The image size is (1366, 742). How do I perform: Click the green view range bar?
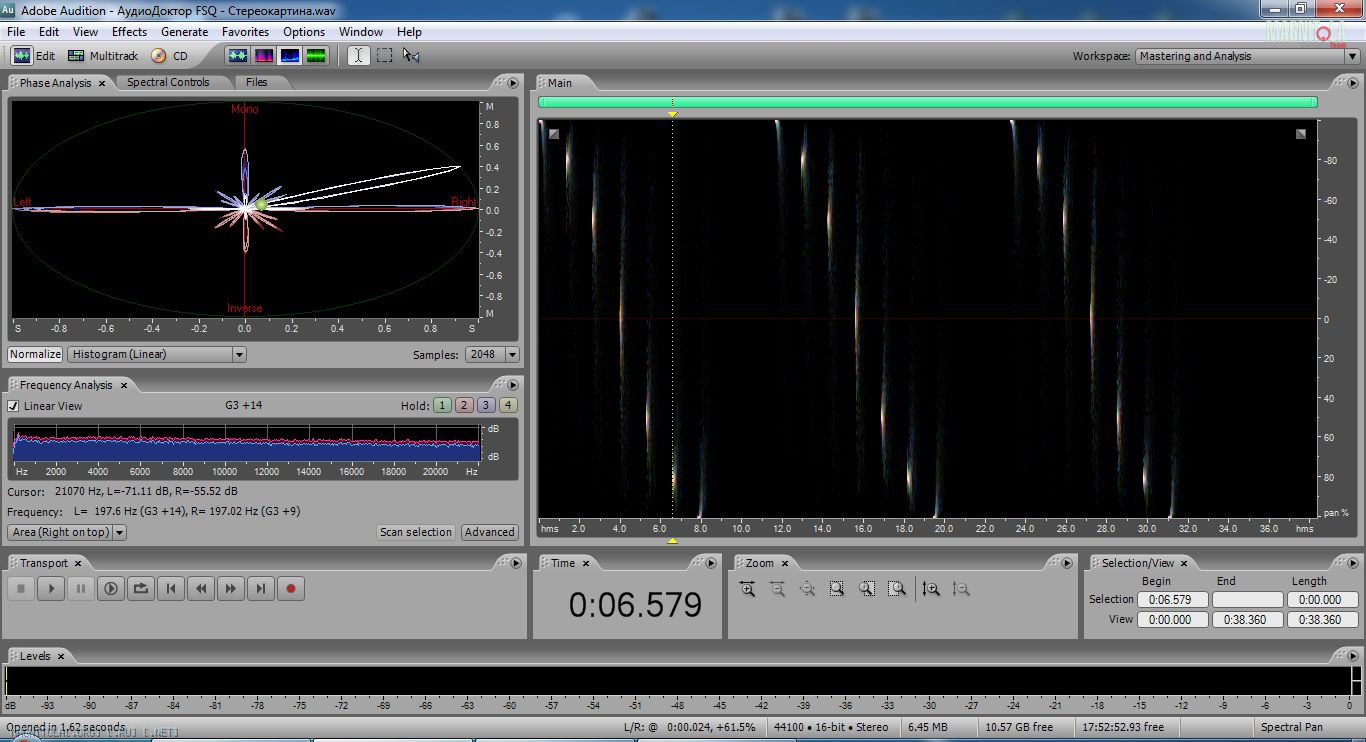[927, 102]
